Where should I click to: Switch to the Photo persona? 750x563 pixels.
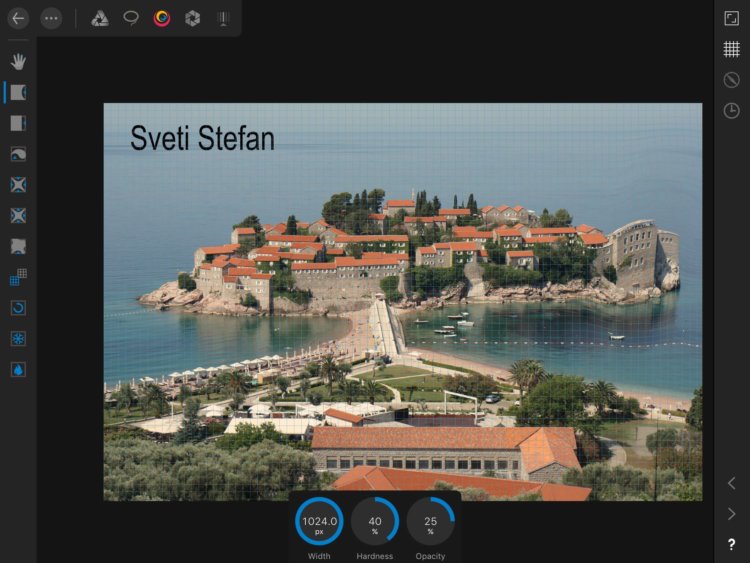[100, 19]
